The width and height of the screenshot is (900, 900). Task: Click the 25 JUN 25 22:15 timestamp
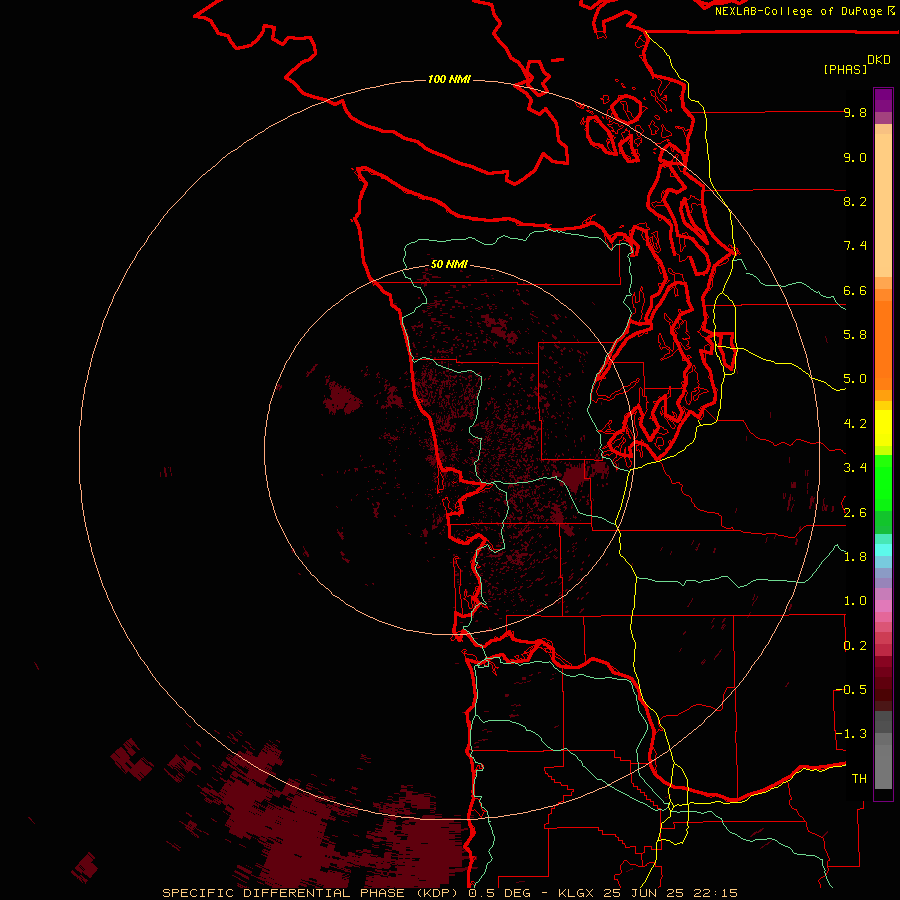click(x=670, y=893)
